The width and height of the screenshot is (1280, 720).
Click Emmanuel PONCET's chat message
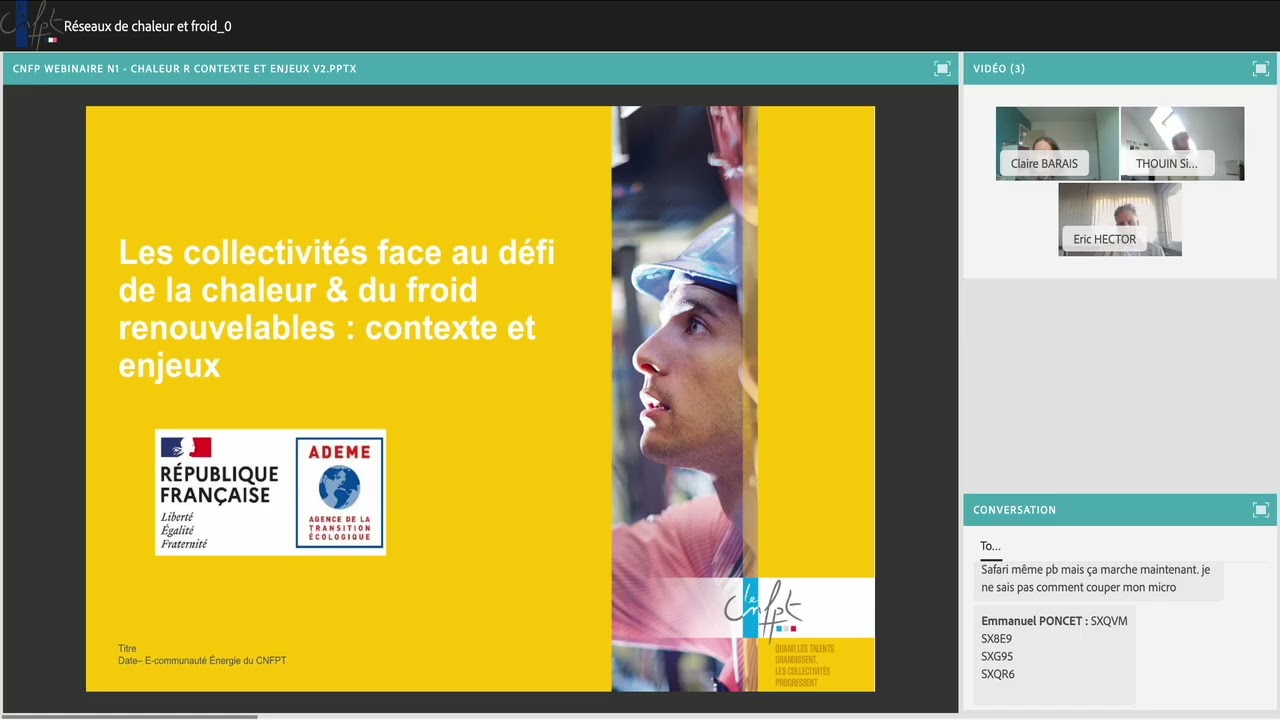1054,647
